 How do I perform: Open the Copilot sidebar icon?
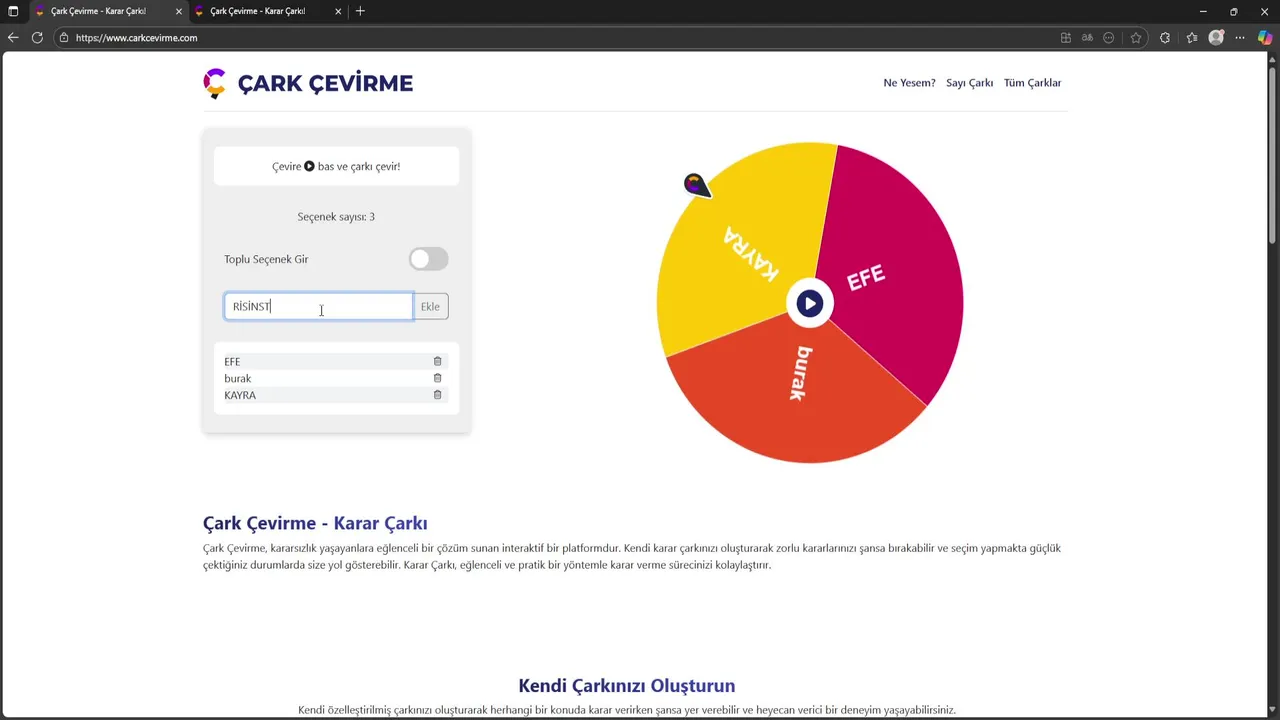click(1265, 38)
